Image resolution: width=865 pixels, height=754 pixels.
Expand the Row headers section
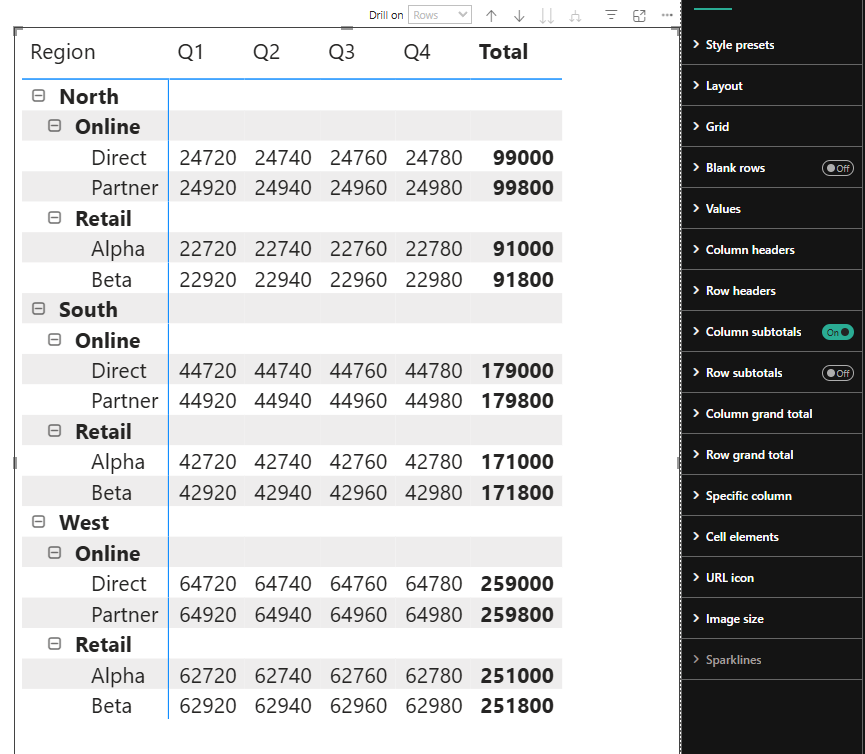click(772, 291)
